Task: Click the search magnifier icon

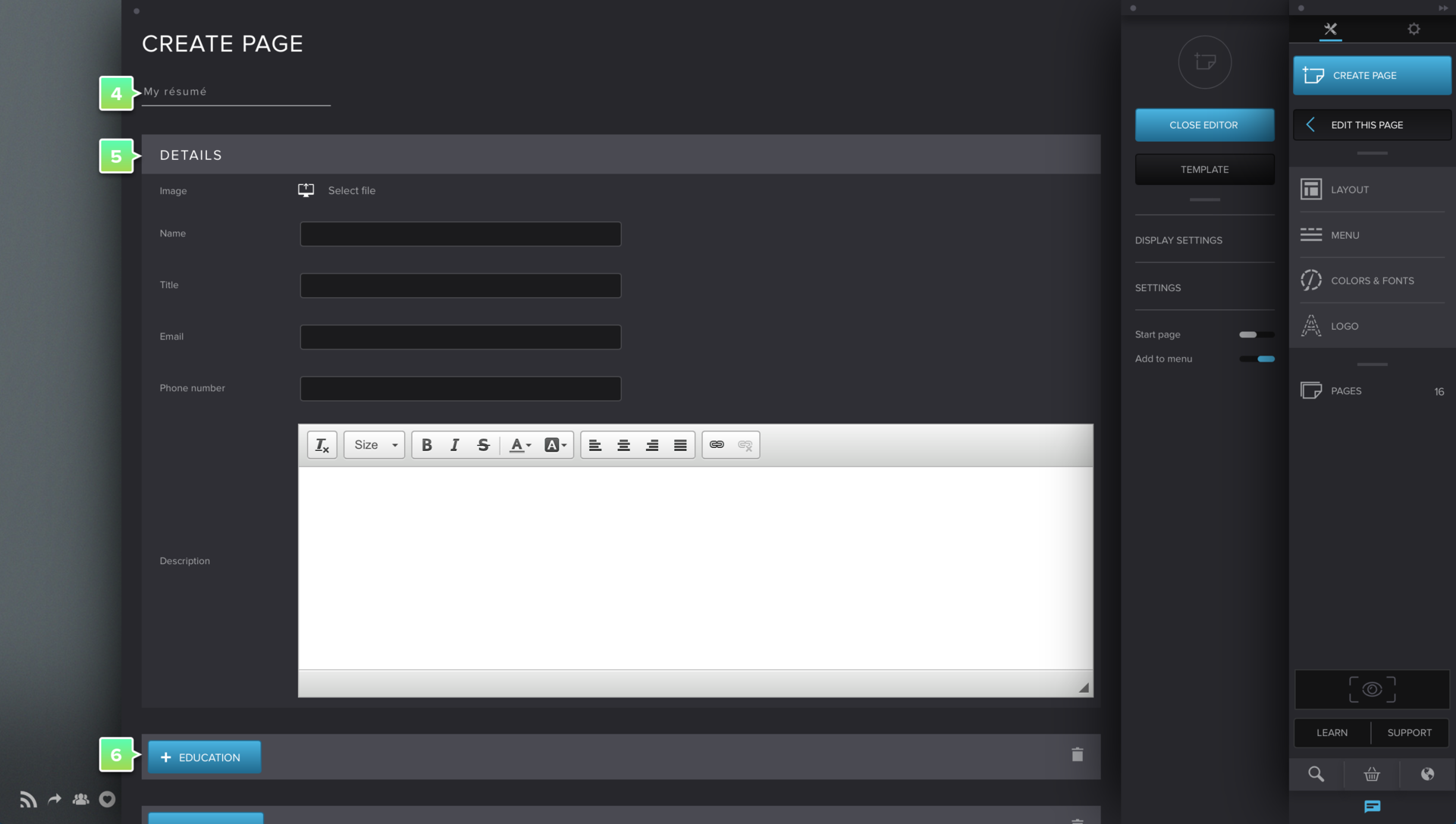Action: click(x=1316, y=774)
